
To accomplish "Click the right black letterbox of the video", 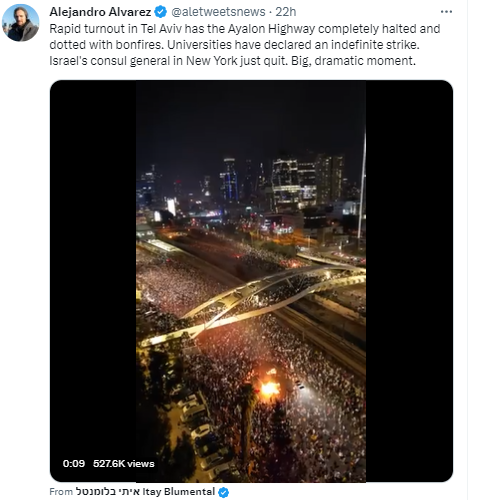I will (x=409, y=281).
